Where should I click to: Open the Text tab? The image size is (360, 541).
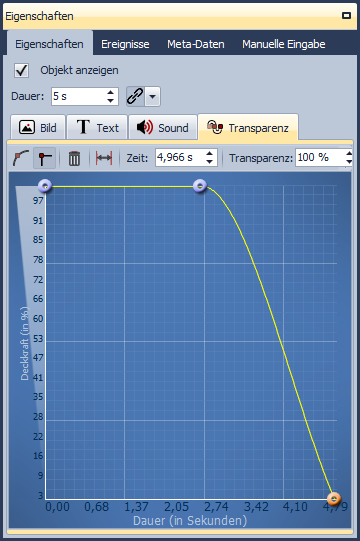click(97, 127)
